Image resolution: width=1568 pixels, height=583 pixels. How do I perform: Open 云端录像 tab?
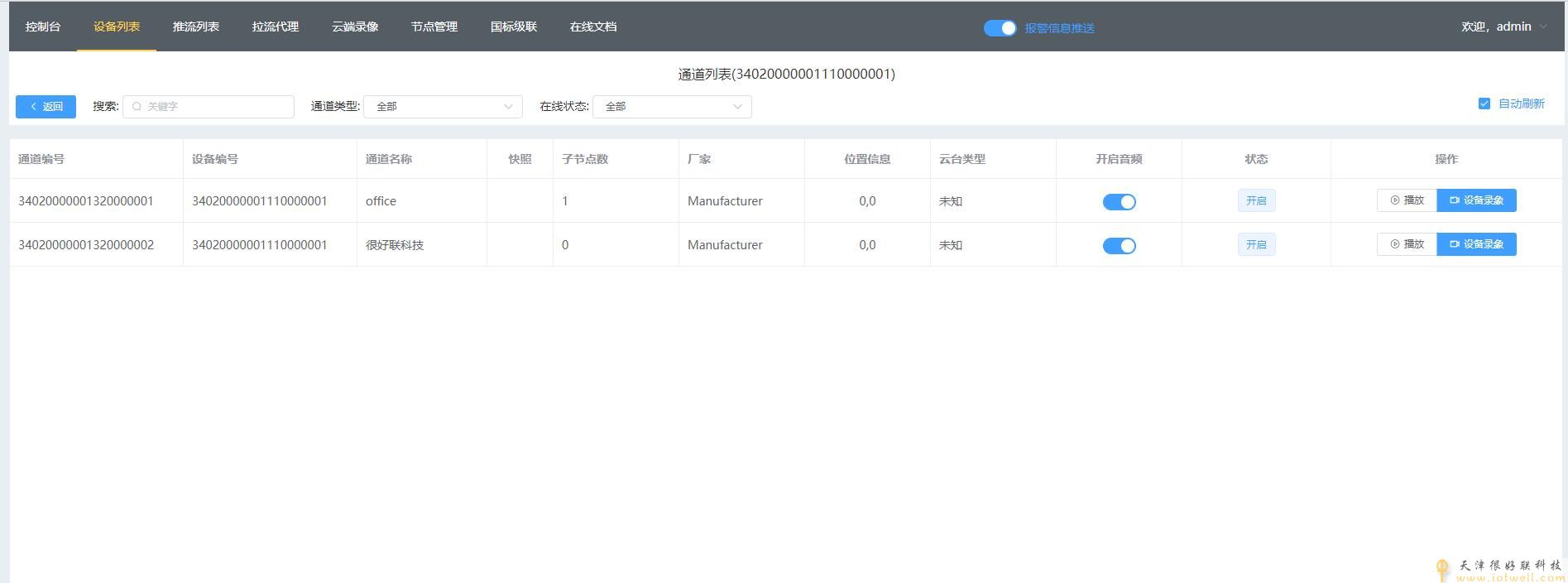tap(355, 26)
